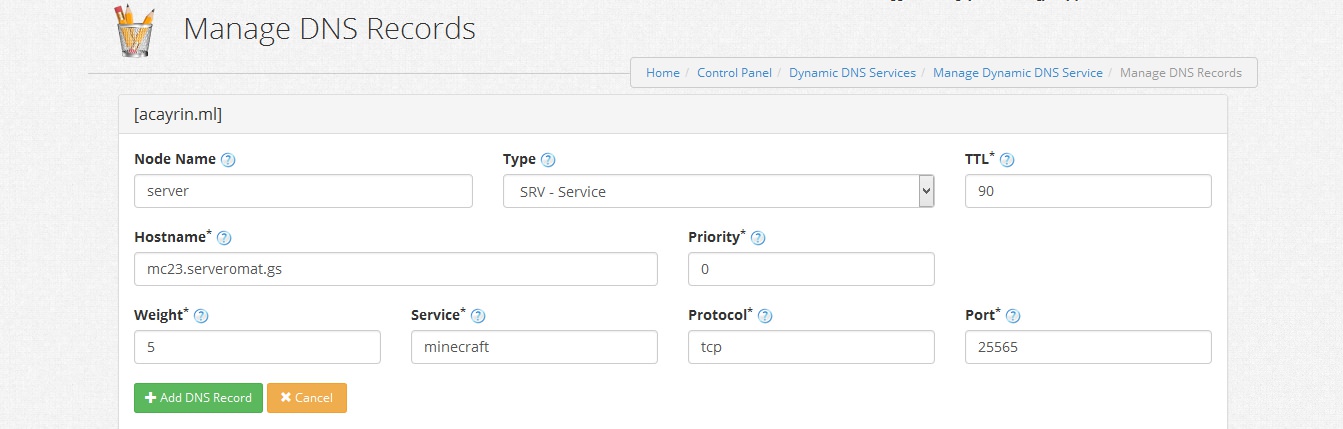
Task: Click the Port help icon
Action: pyautogui.click(x=1012, y=316)
